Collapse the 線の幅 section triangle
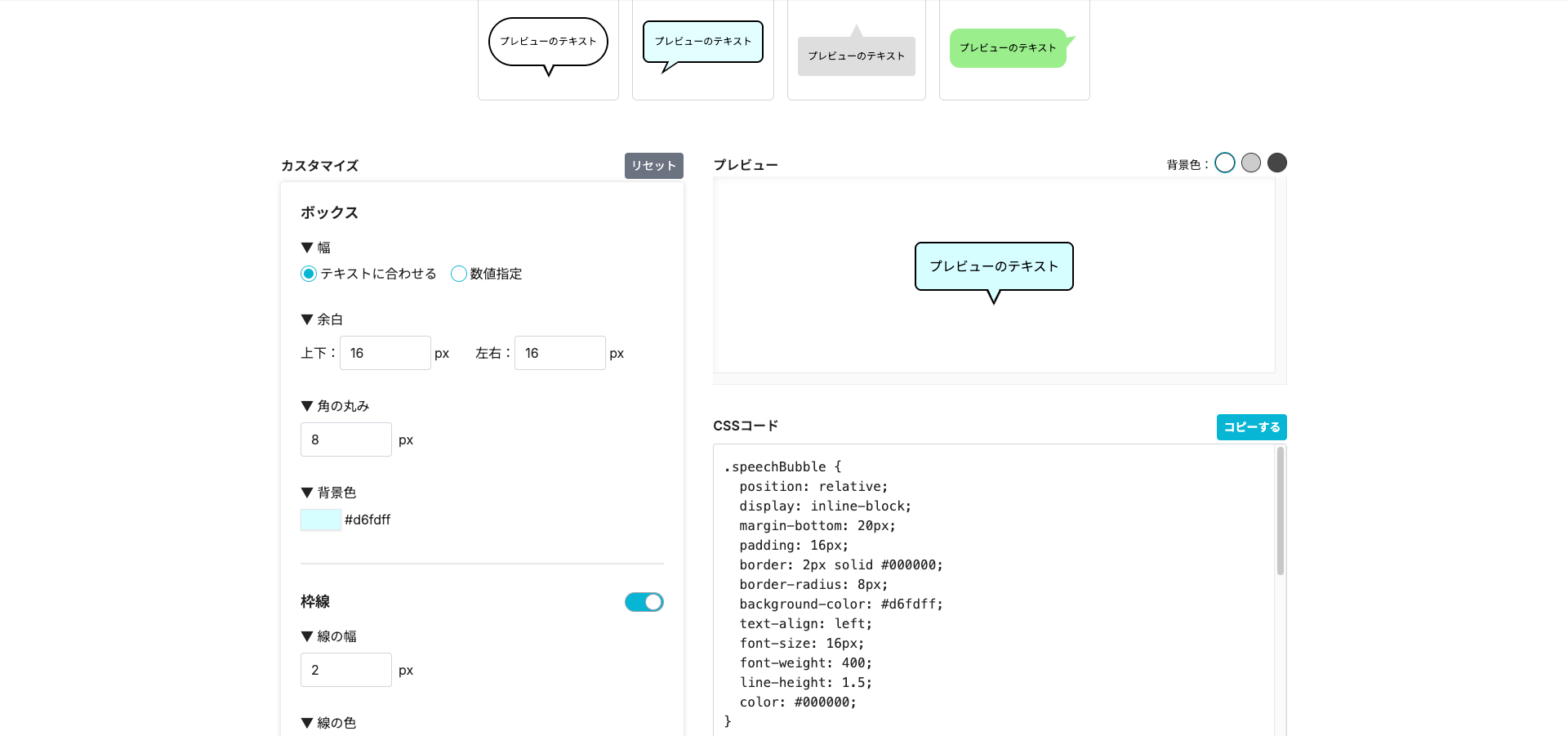 307,637
